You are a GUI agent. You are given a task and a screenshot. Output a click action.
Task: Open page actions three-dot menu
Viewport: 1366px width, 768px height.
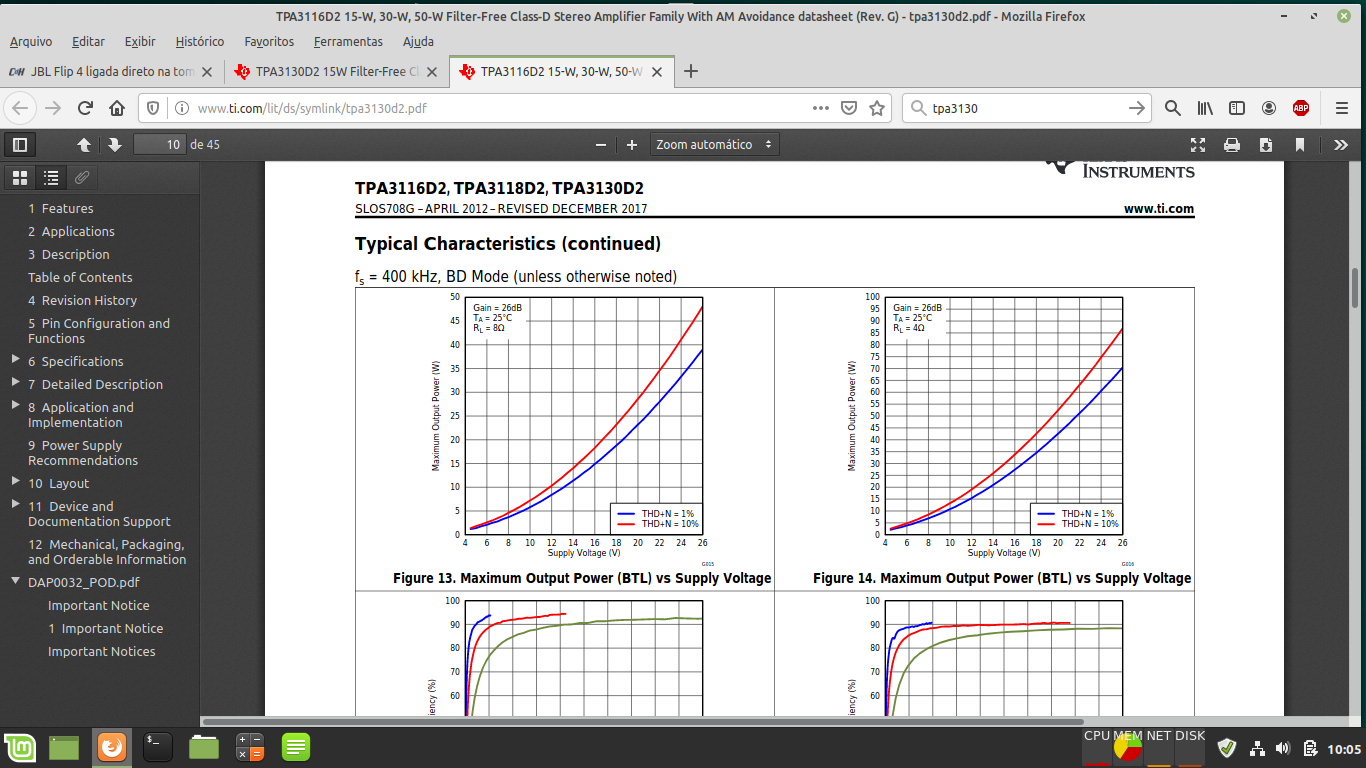(820, 108)
